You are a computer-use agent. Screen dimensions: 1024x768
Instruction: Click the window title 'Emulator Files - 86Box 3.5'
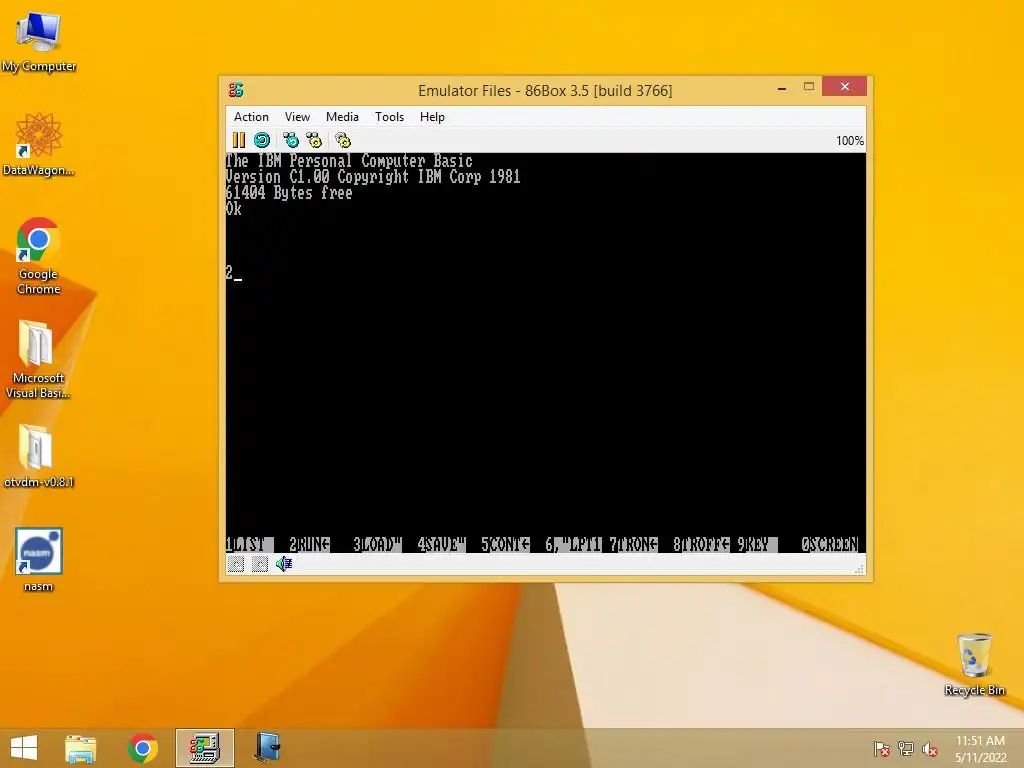545,91
